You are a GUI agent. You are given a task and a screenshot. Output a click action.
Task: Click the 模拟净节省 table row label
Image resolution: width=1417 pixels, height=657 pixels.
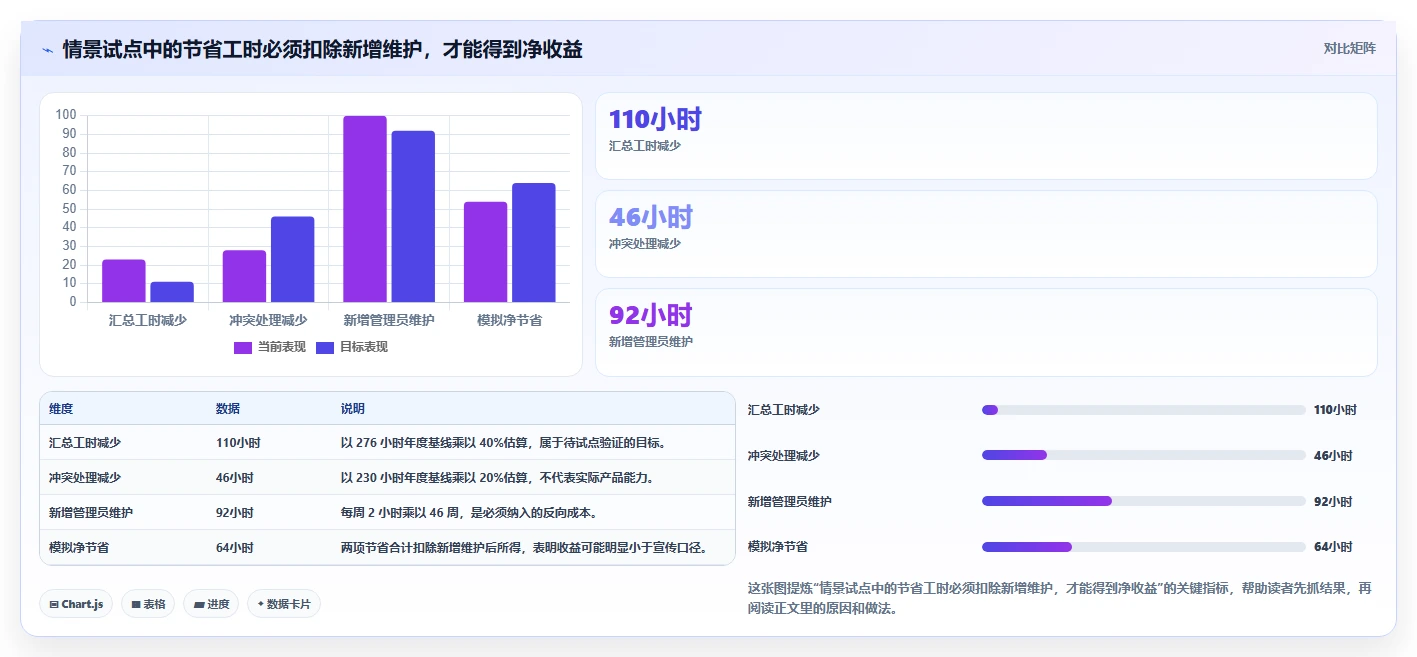[79, 547]
